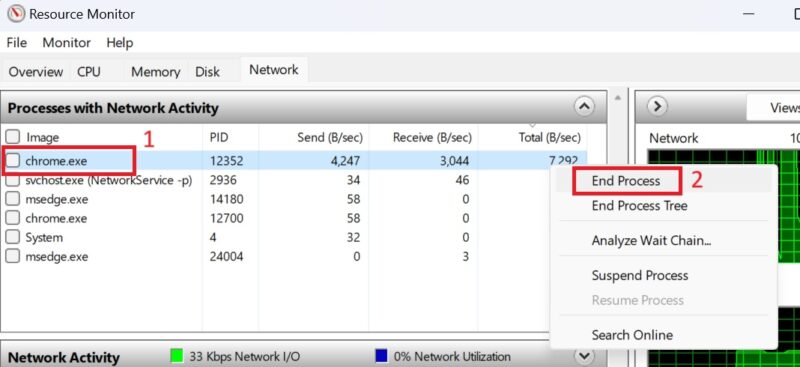
Task: Check the chrome.exe PID 12700 checkbox
Action: [13, 218]
